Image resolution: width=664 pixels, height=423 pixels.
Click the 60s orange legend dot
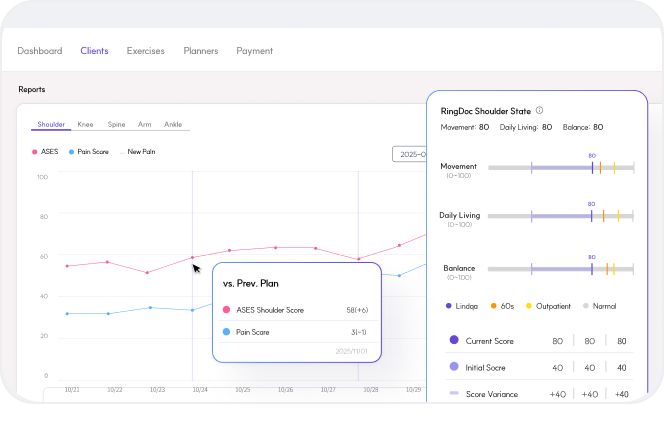click(493, 306)
